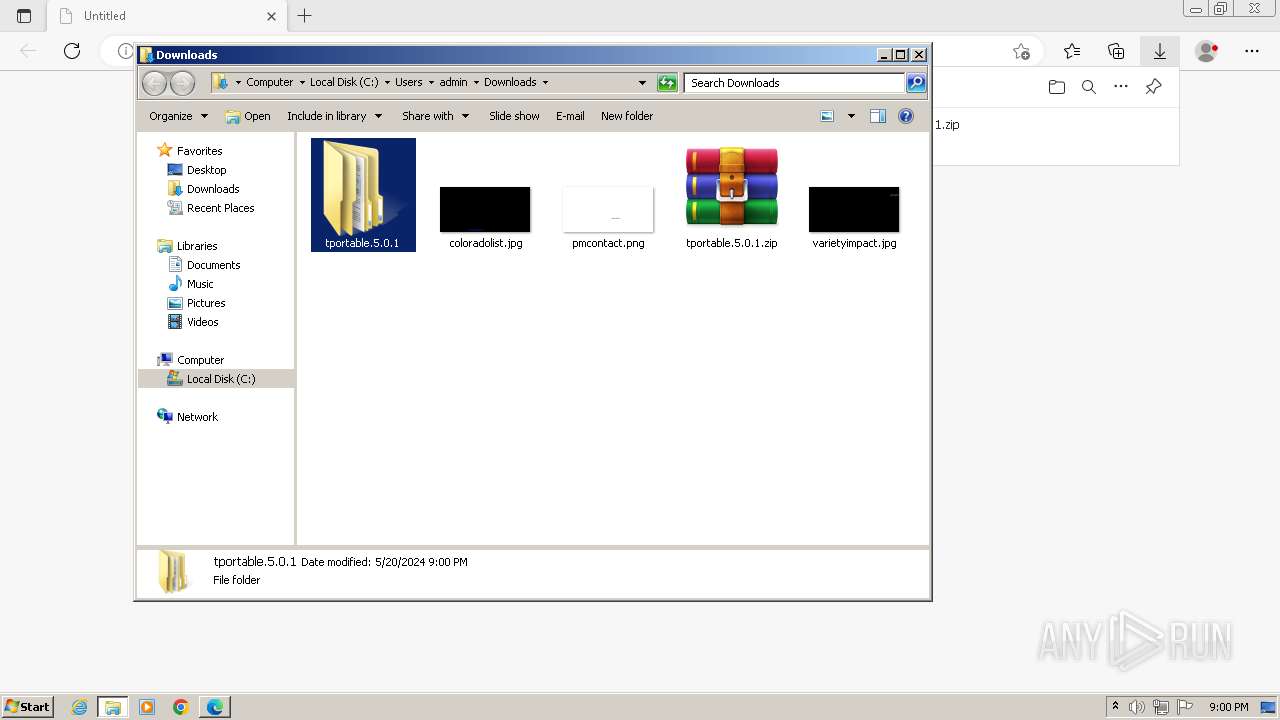Open a new Edge tab
Screen dimensions: 1280x720
tap(305, 16)
